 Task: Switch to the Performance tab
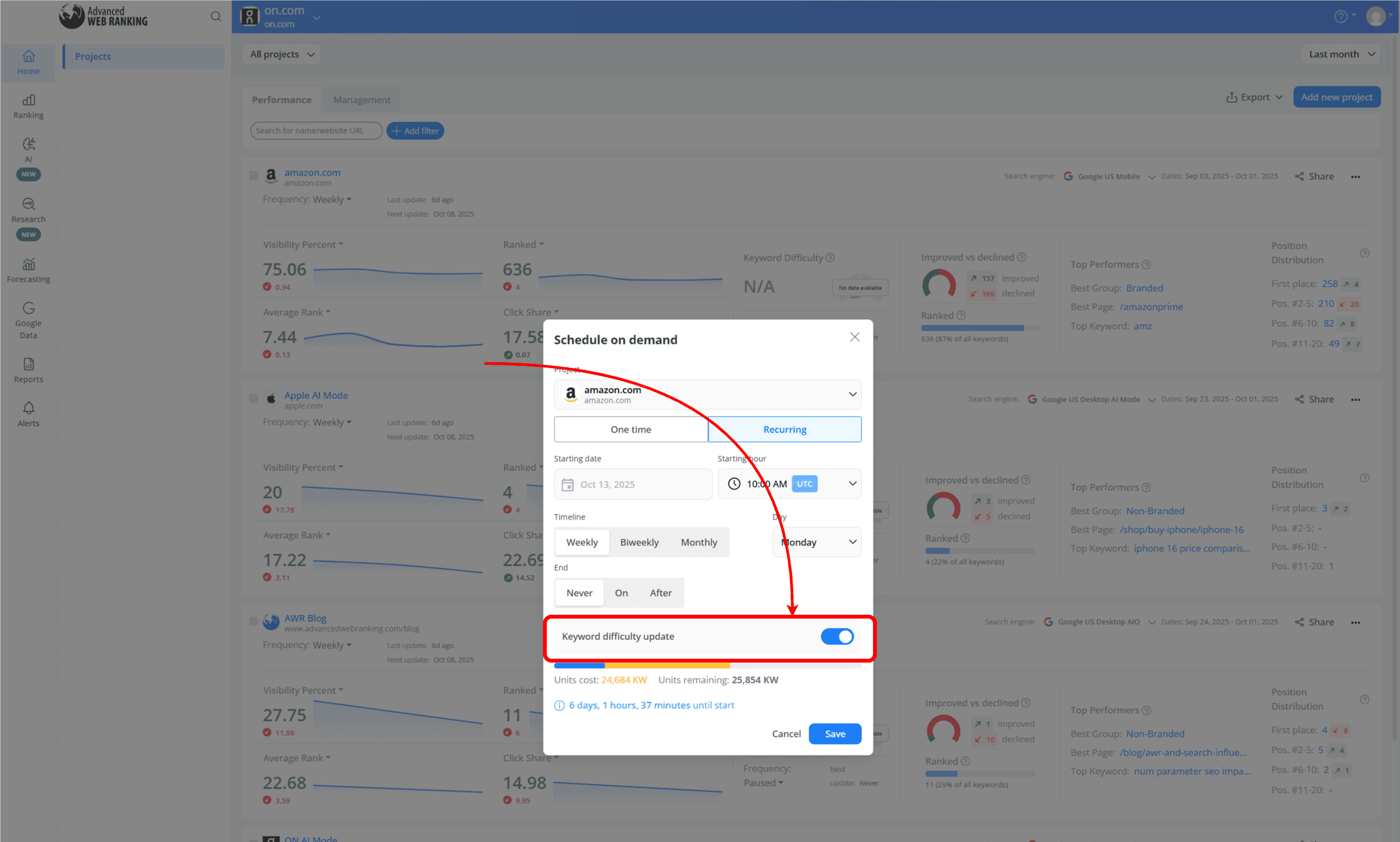click(x=282, y=100)
